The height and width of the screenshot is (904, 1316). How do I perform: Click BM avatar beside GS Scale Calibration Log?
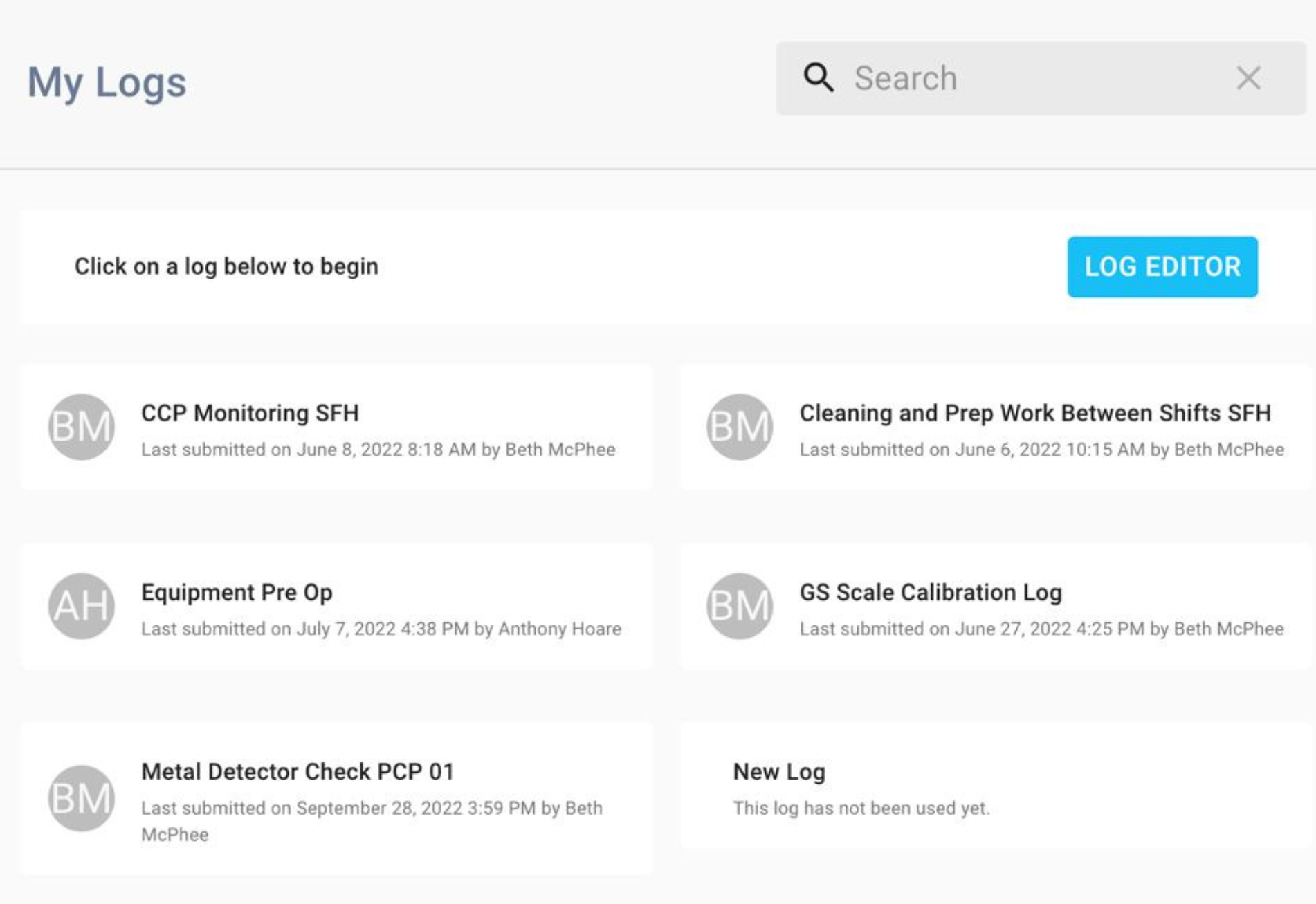tap(739, 606)
